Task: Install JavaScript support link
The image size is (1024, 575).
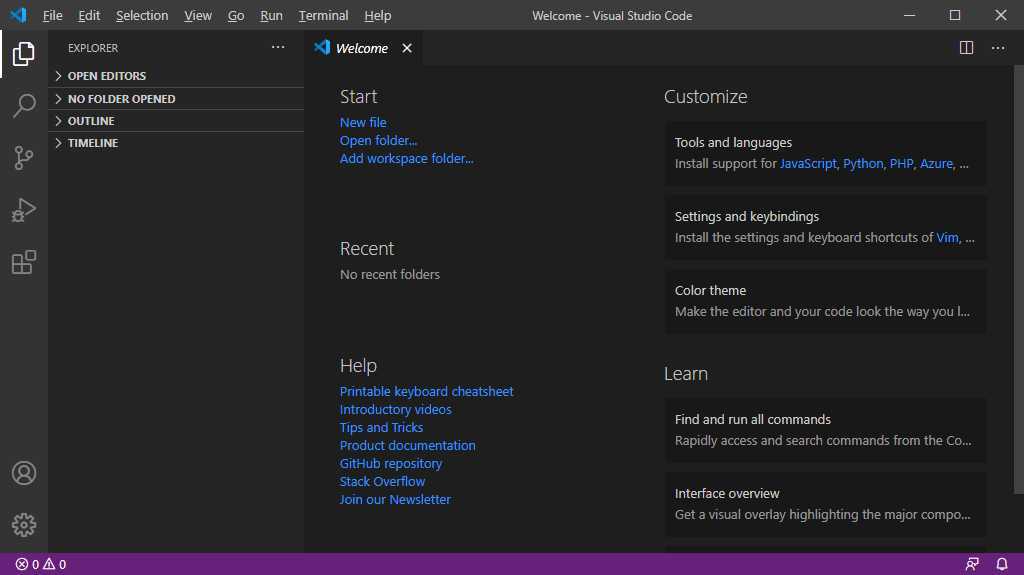Action: pos(808,163)
